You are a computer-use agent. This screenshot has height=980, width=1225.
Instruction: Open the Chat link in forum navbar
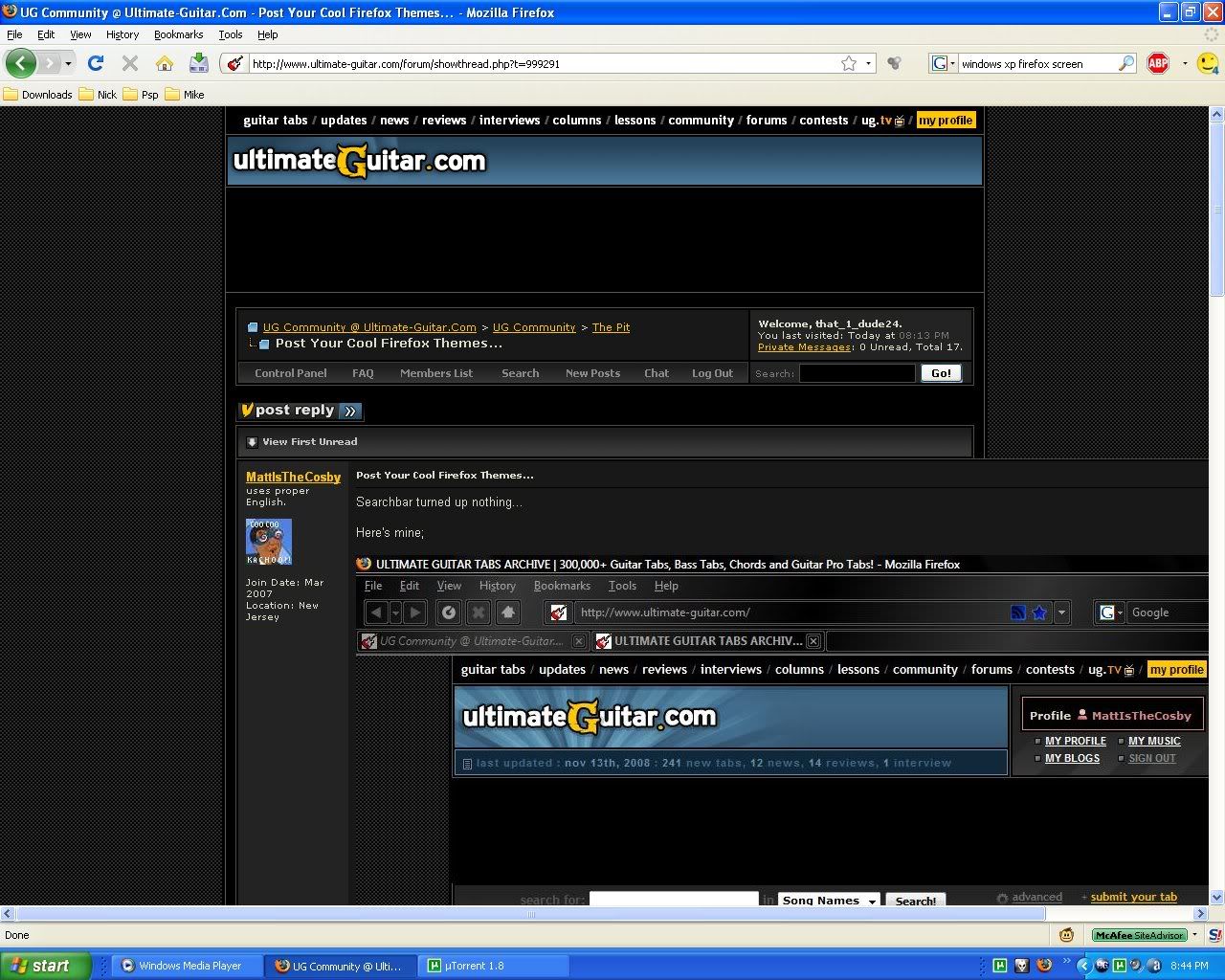(657, 373)
